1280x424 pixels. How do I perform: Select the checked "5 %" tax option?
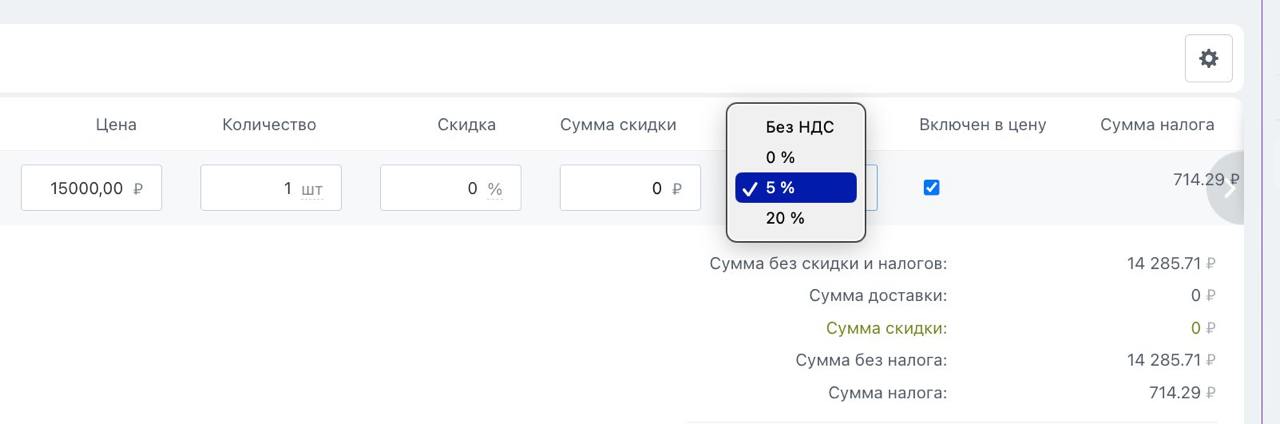point(795,188)
